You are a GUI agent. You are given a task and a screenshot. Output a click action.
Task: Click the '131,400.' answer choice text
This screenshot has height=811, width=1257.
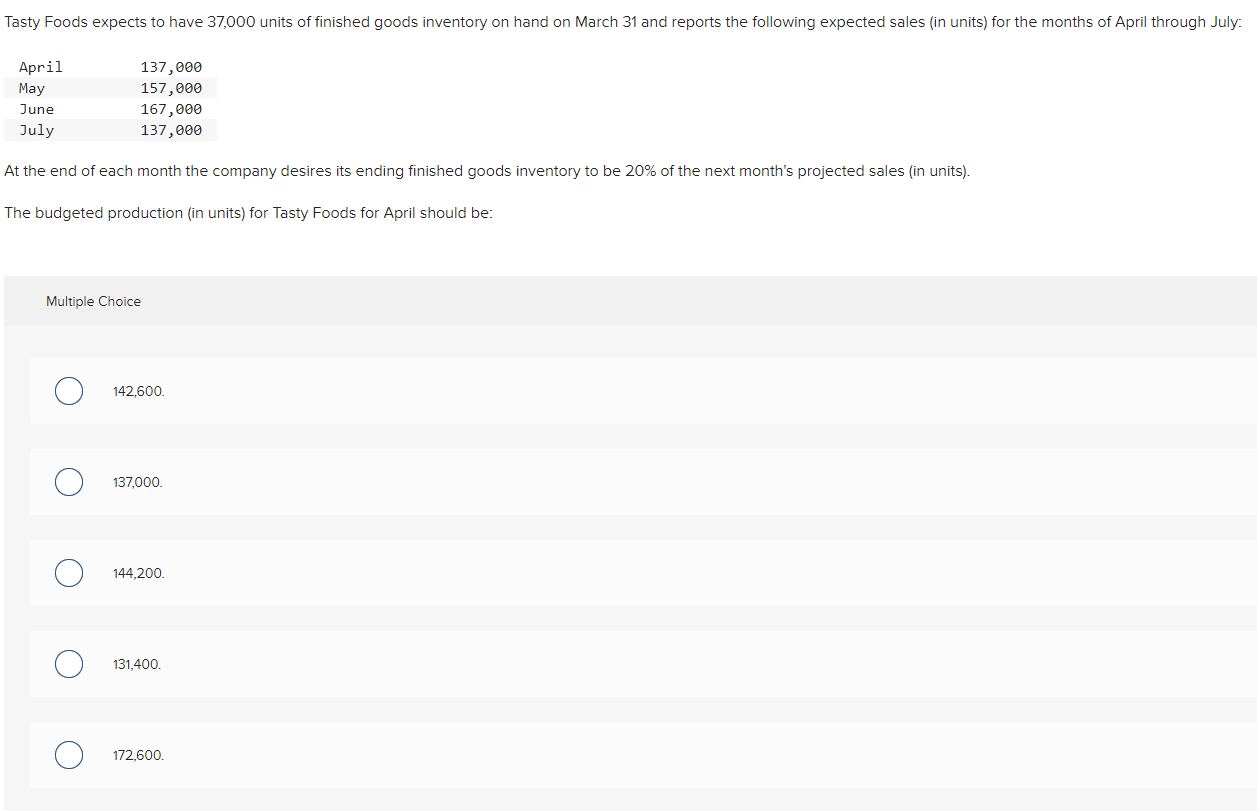point(137,664)
